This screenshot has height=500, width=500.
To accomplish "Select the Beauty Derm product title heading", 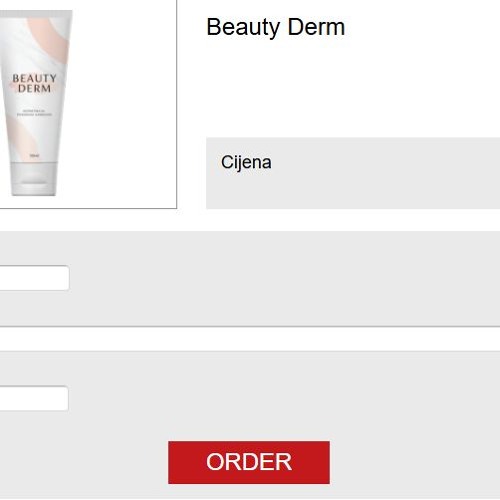I will click(x=276, y=27).
